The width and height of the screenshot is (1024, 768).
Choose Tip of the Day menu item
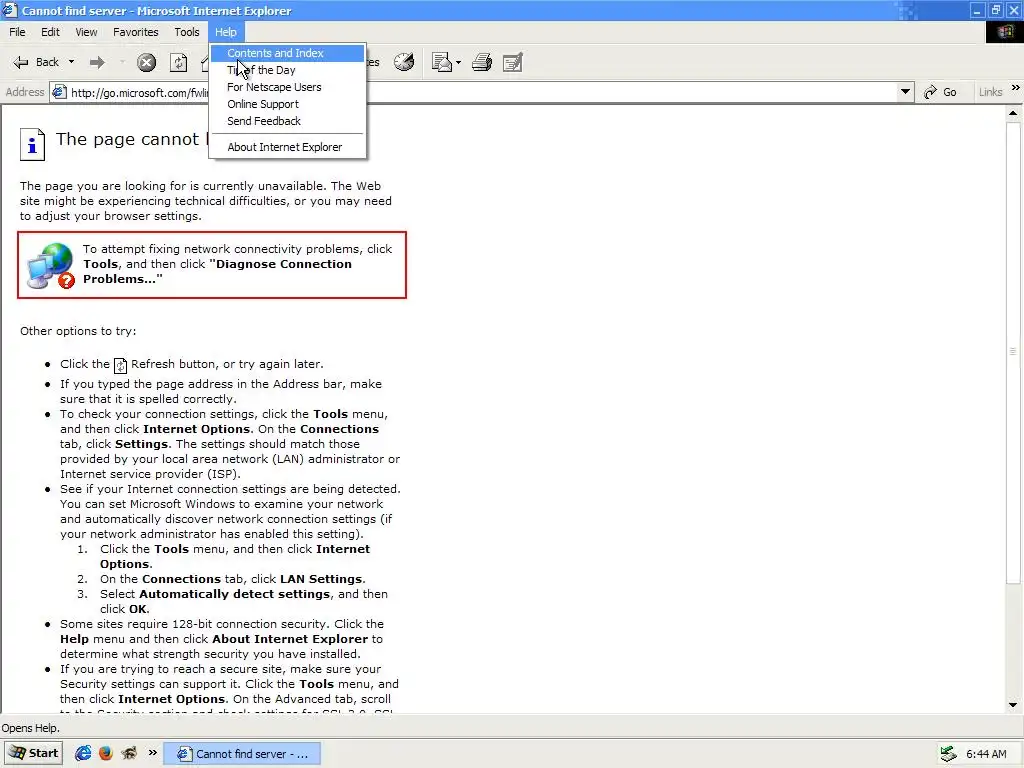pyautogui.click(x=287, y=70)
